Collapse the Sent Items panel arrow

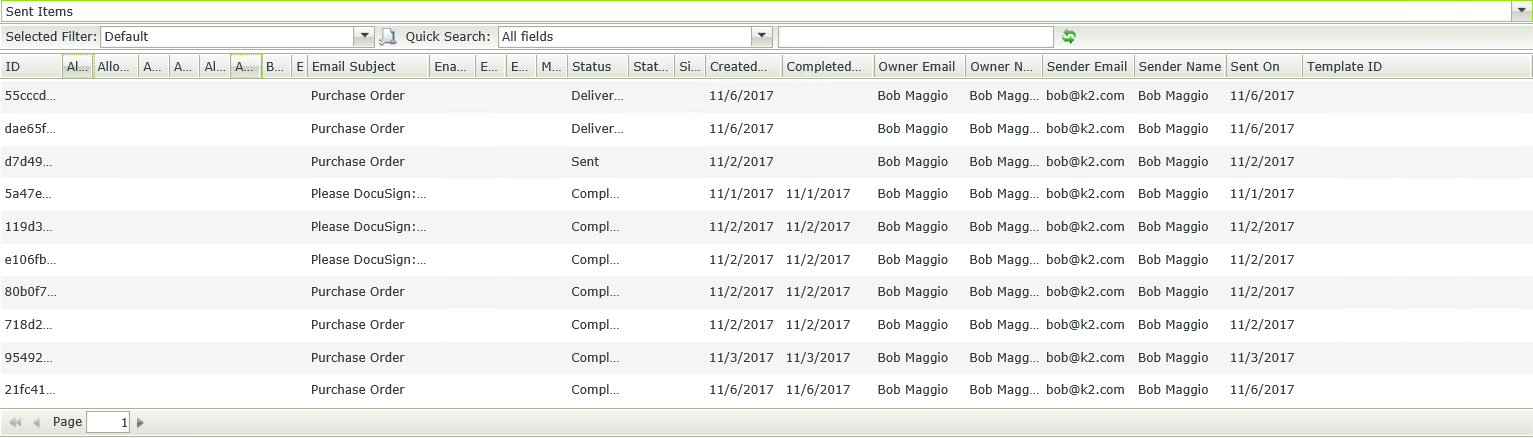coord(1523,11)
